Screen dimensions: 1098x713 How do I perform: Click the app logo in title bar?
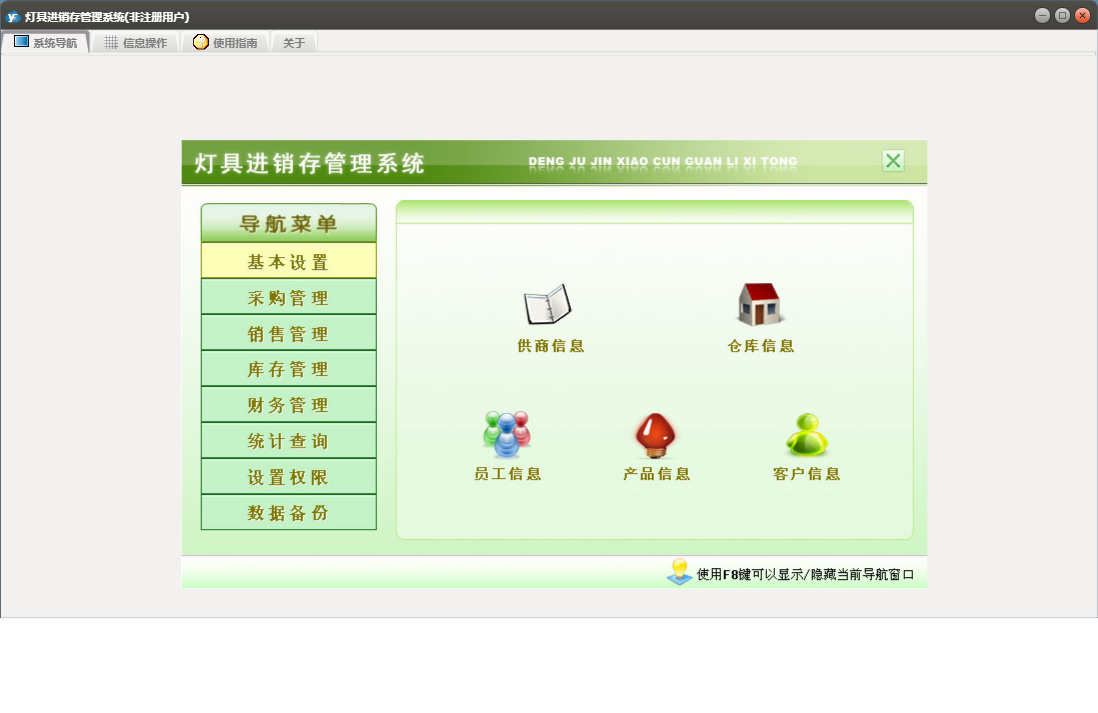point(13,16)
